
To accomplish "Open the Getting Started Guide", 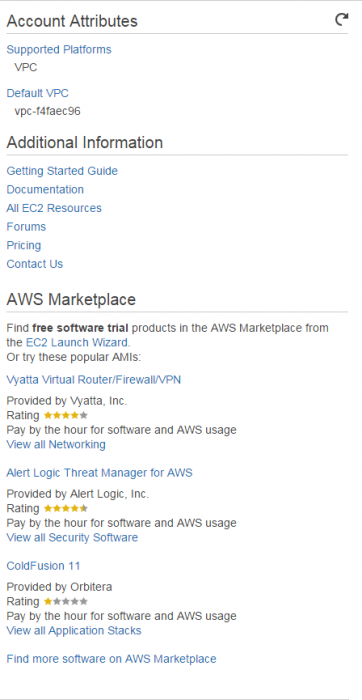I will [62, 171].
